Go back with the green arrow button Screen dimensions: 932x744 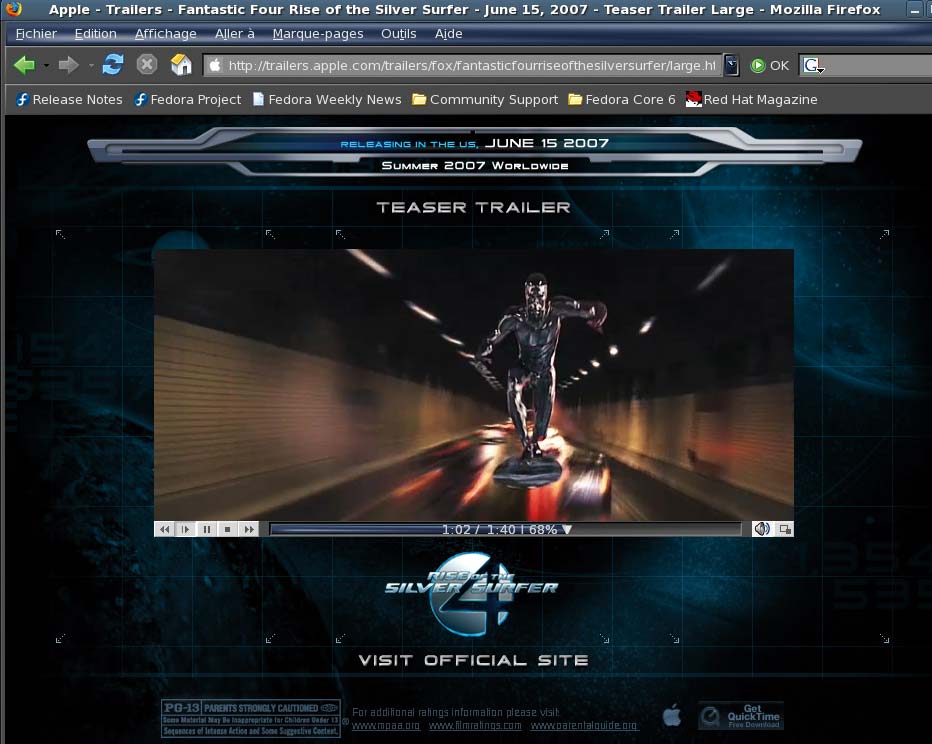[24, 65]
